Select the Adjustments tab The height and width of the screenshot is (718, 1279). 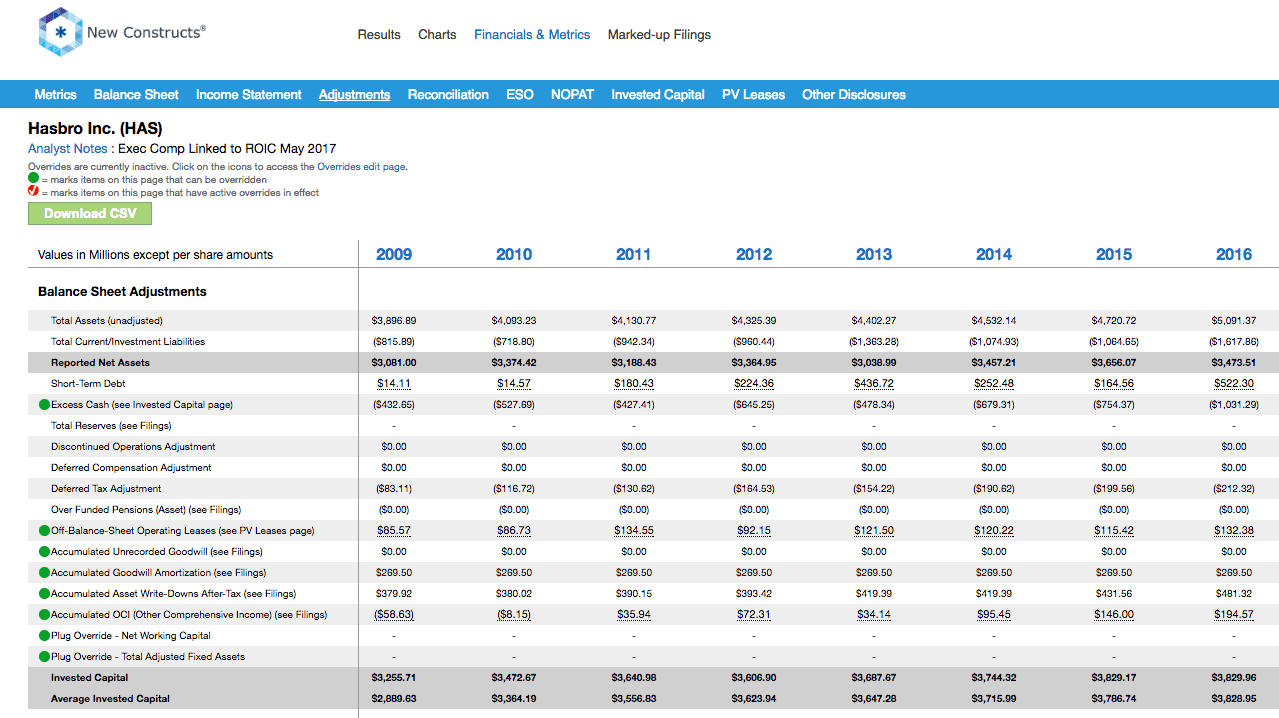tap(354, 95)
